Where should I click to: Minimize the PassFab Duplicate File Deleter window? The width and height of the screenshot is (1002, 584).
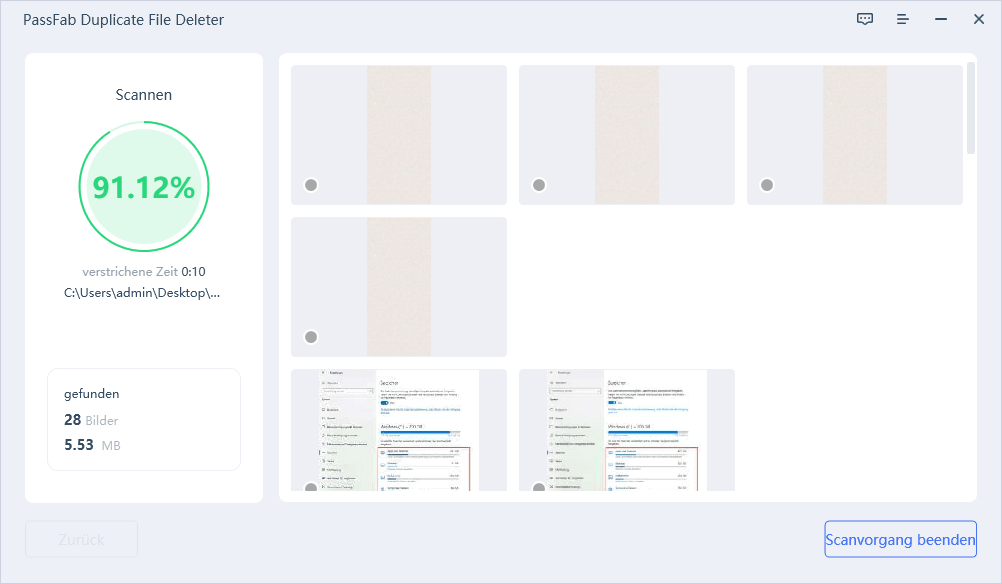[x=940, y=19]
